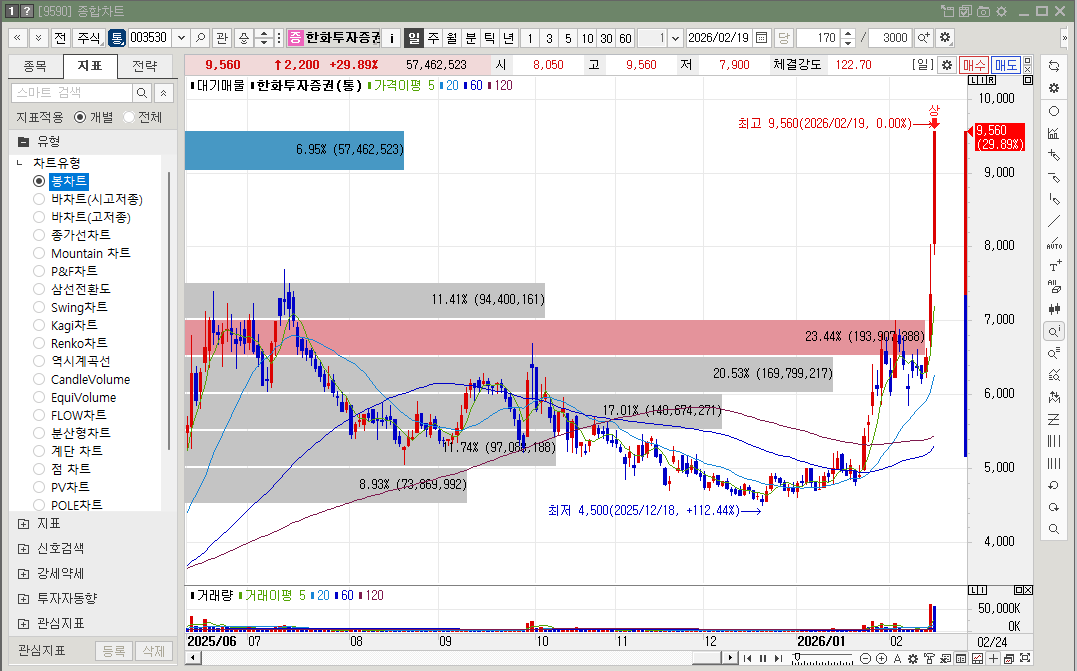Open the stock info 'i' button
Viewport: 1077px width, 671px height.
[x=392, y=38]
